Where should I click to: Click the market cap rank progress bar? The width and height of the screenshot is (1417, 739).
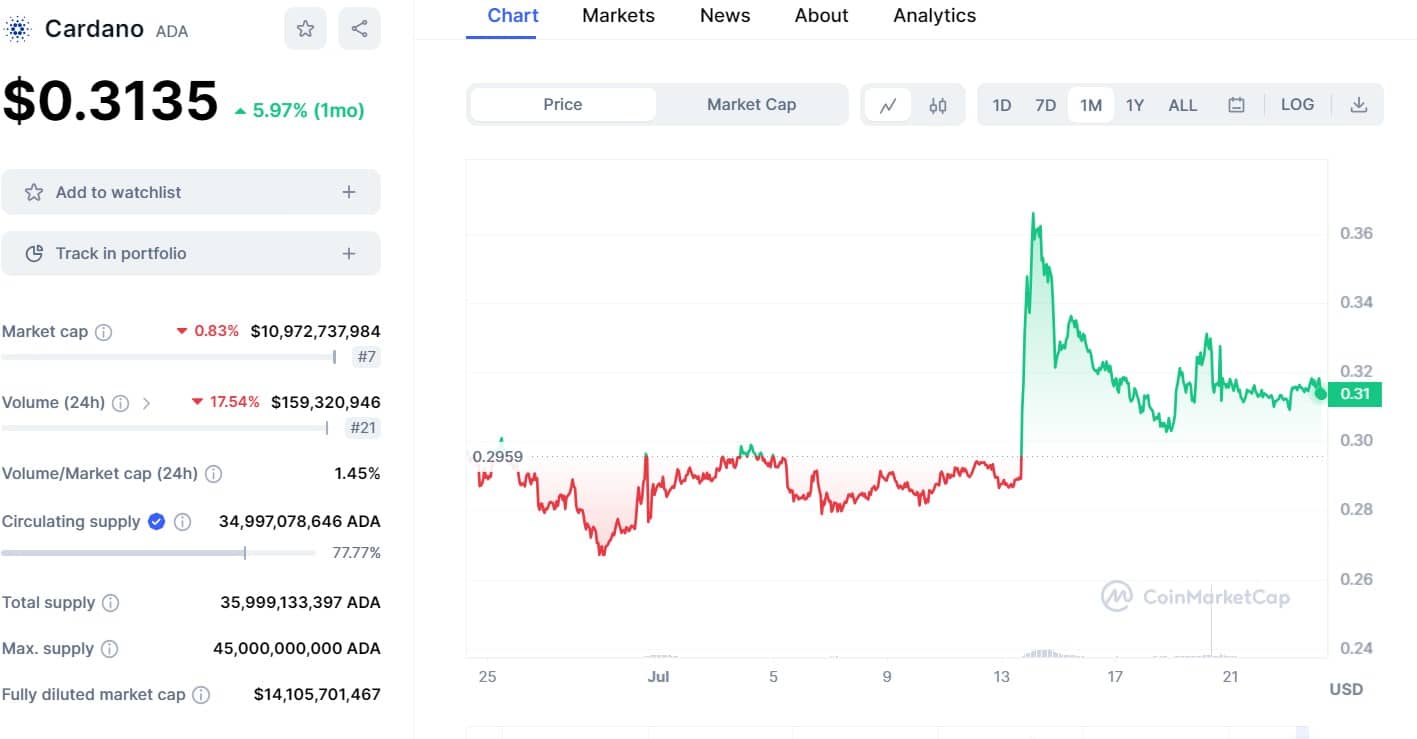click(x=169, y=356)
